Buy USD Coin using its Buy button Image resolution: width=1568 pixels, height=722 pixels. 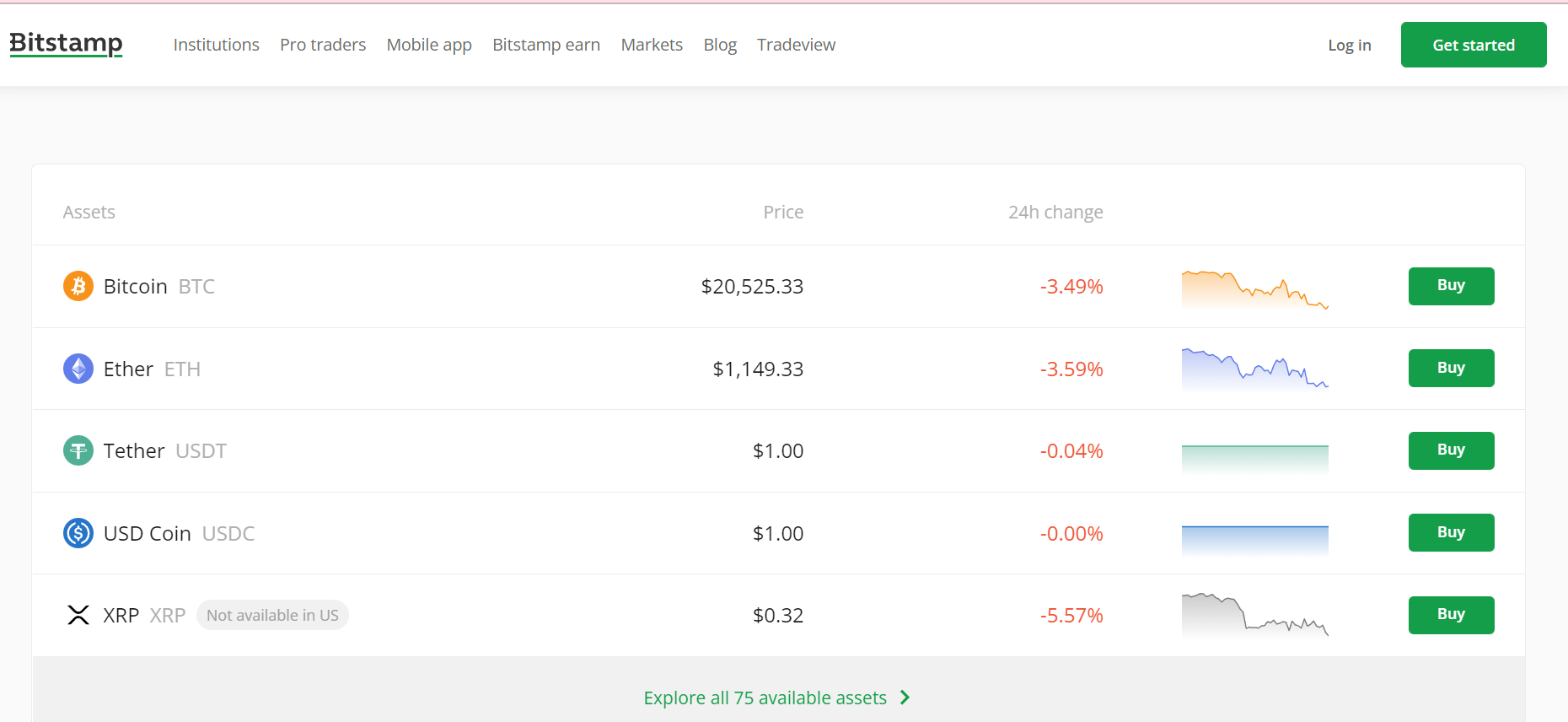pos(1451,532)
